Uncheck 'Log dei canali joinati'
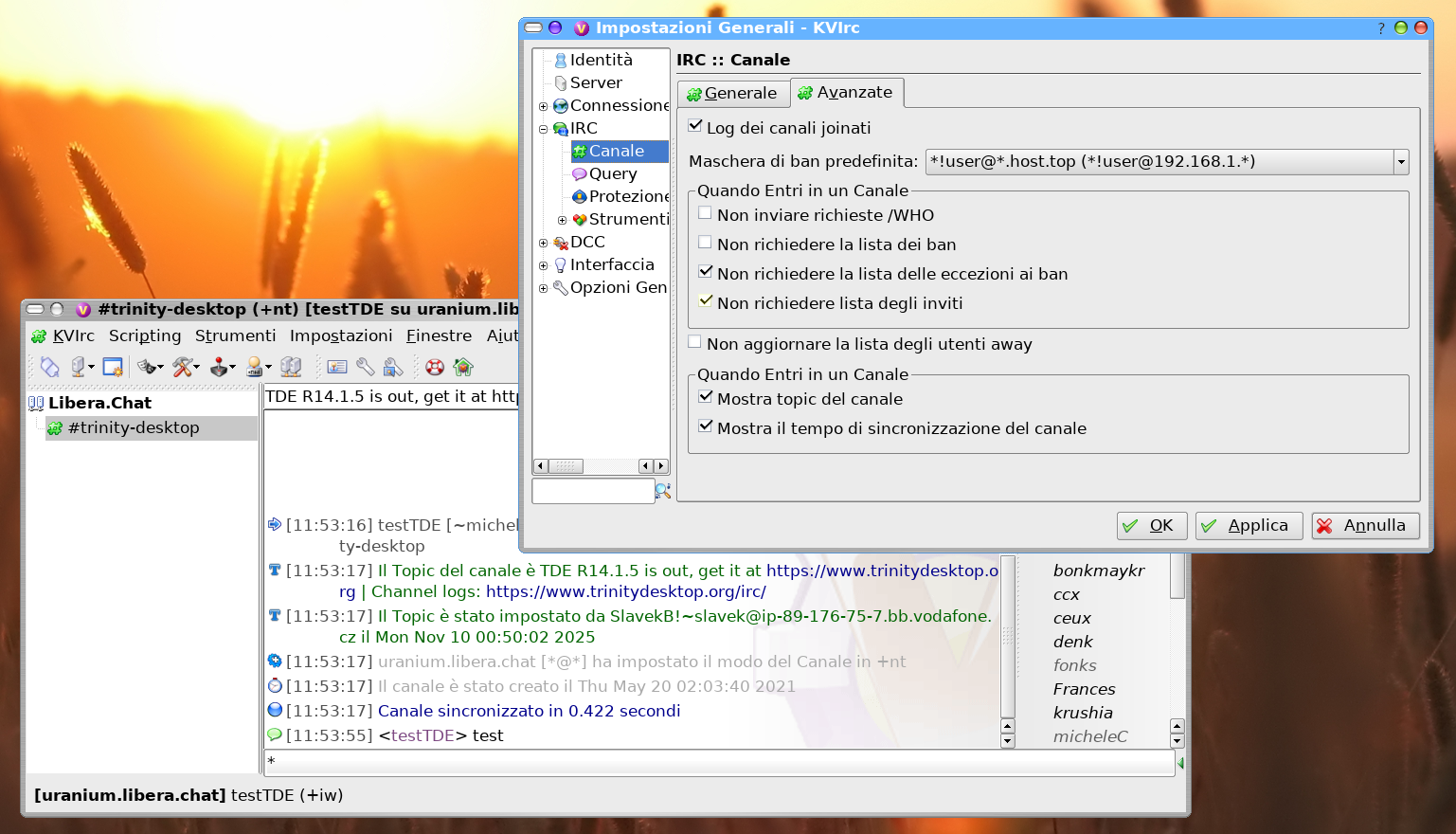This screenshot has width=1456, height=834. pos(695,126)
